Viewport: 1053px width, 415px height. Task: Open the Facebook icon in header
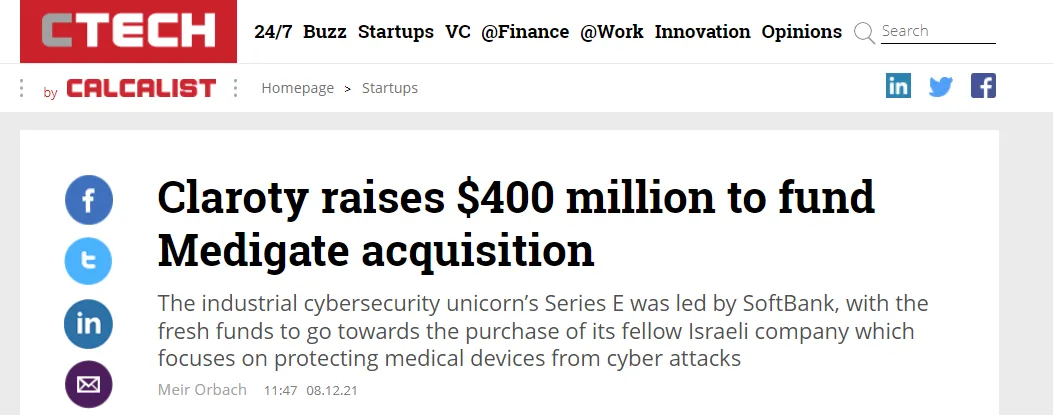[x=983, y=87]
